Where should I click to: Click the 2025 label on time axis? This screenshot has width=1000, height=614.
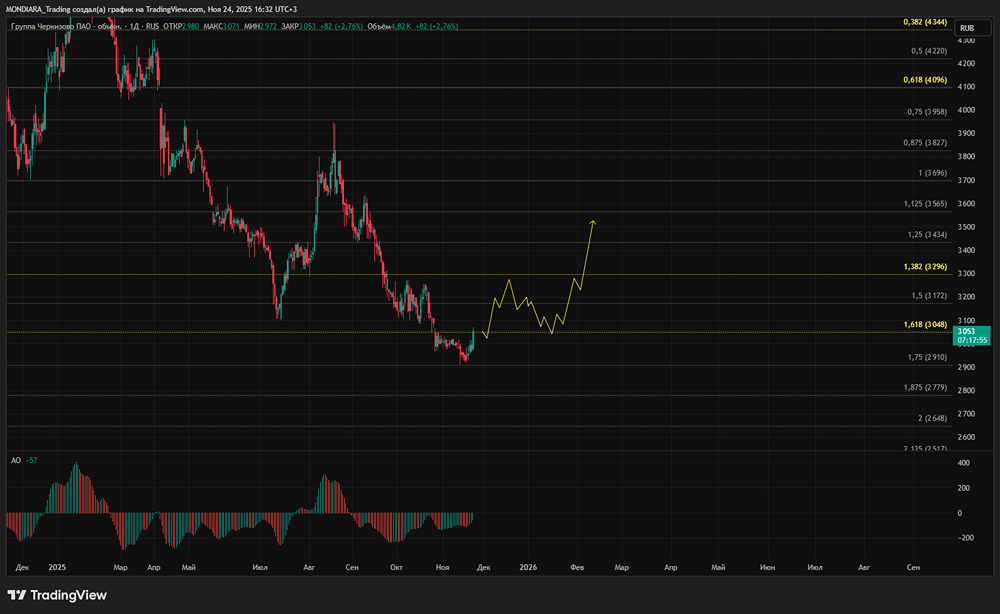tap(57, 567)
